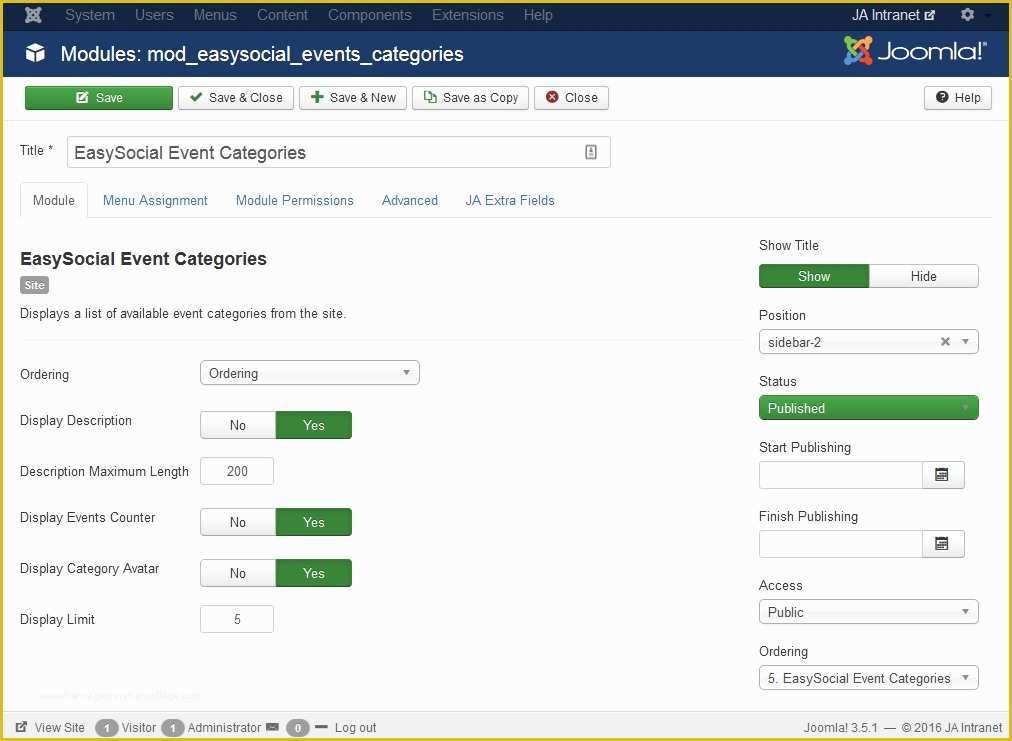Click the toolbar Help button
This screenshot has width=1012, height=741.
pos(958,97)
